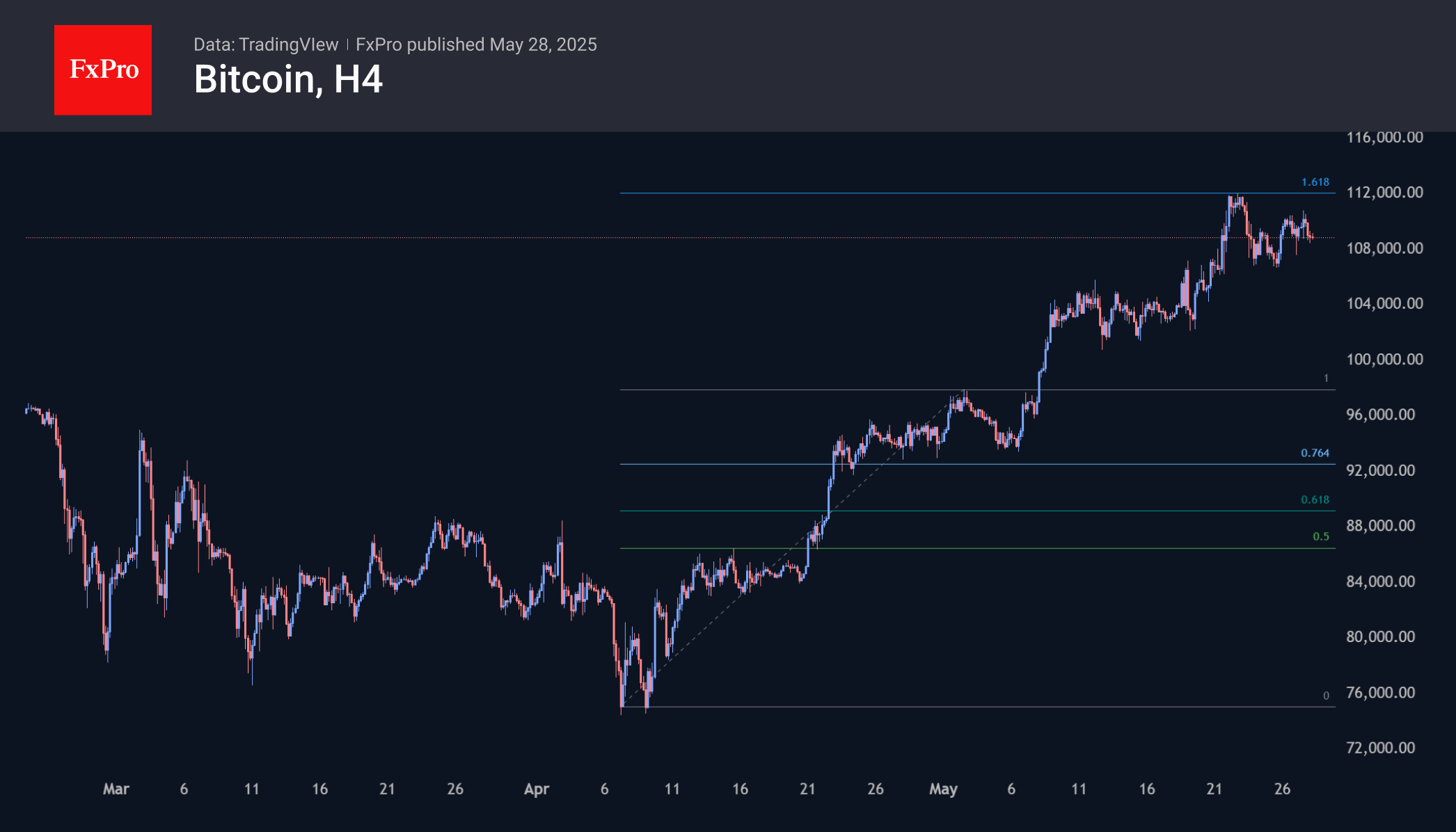Select the 1.618 Fibonacci level label
The height and width of the screenshot is (832, 1456).
[1315, 182]
